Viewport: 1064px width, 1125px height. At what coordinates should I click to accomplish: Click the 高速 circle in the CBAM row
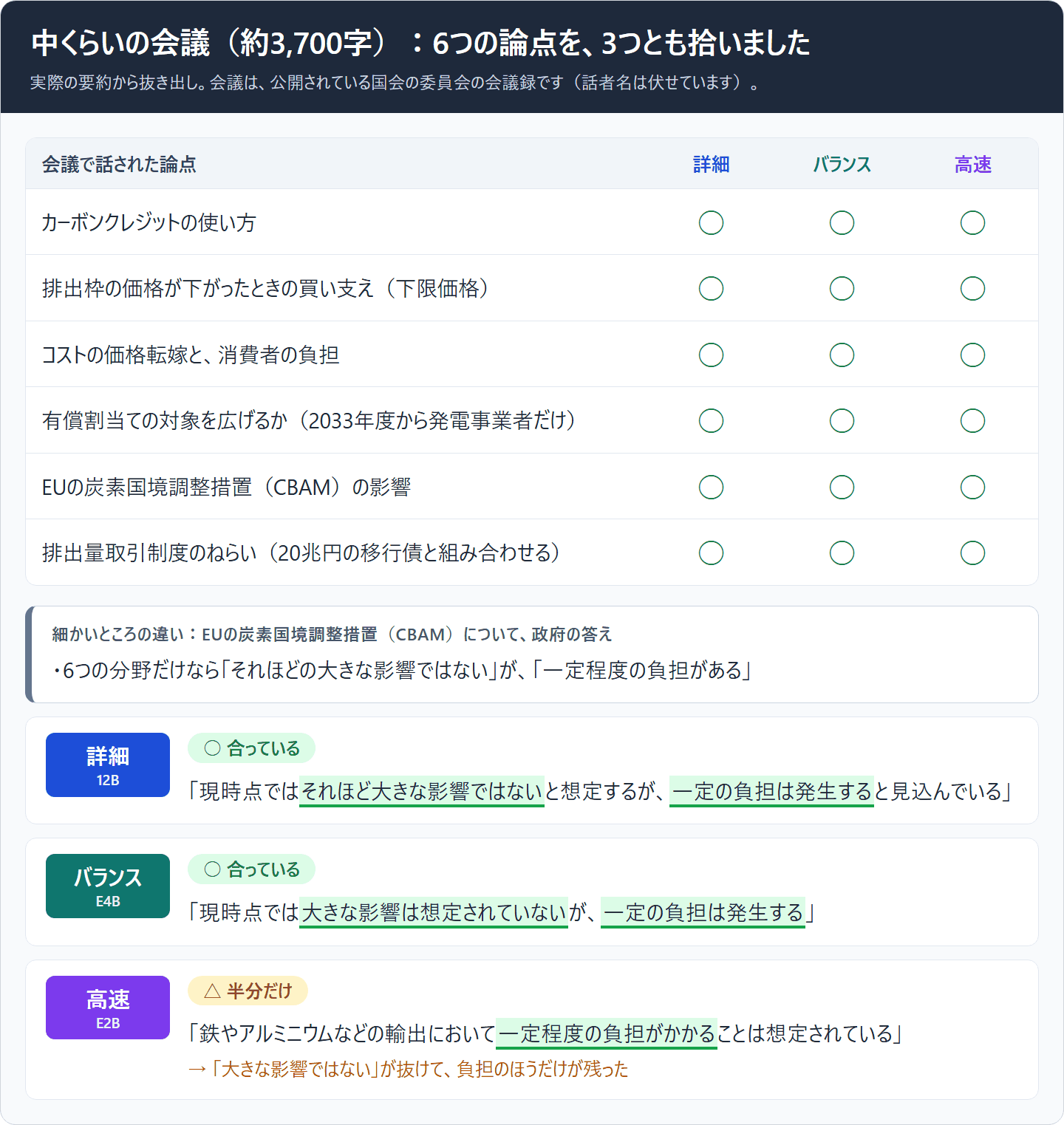point(972,487)
